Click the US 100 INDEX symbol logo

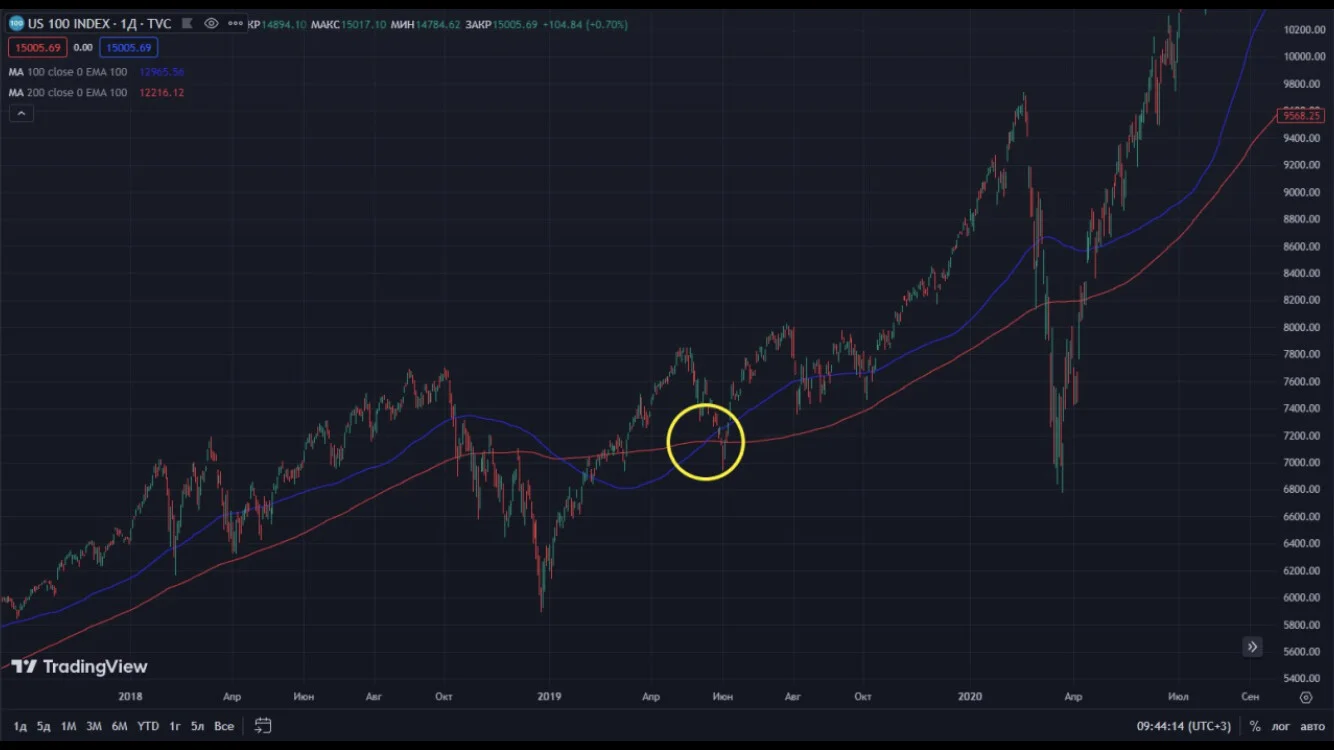click(16, 23)
